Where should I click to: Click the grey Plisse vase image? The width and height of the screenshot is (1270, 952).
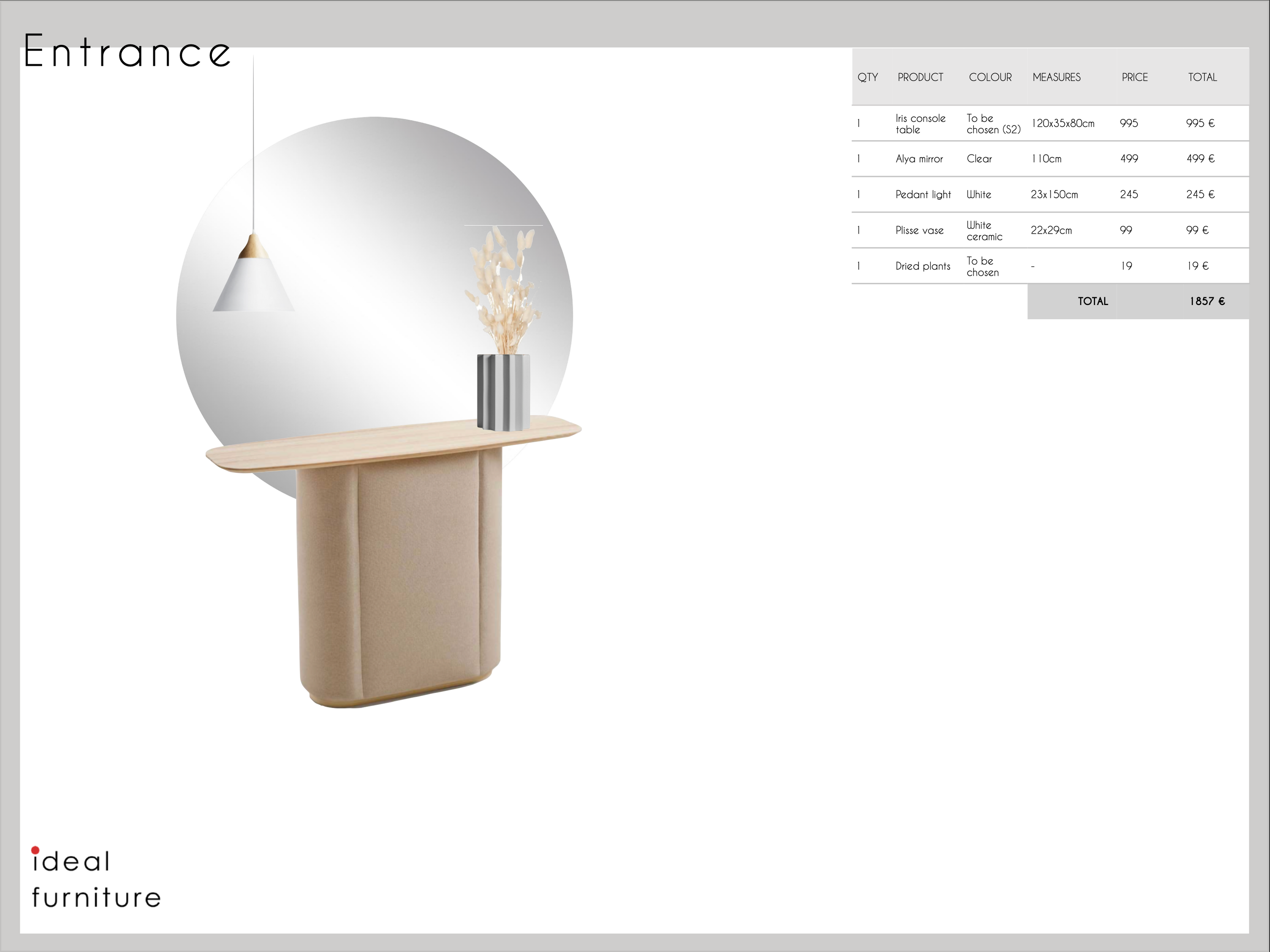click(503, 392)
